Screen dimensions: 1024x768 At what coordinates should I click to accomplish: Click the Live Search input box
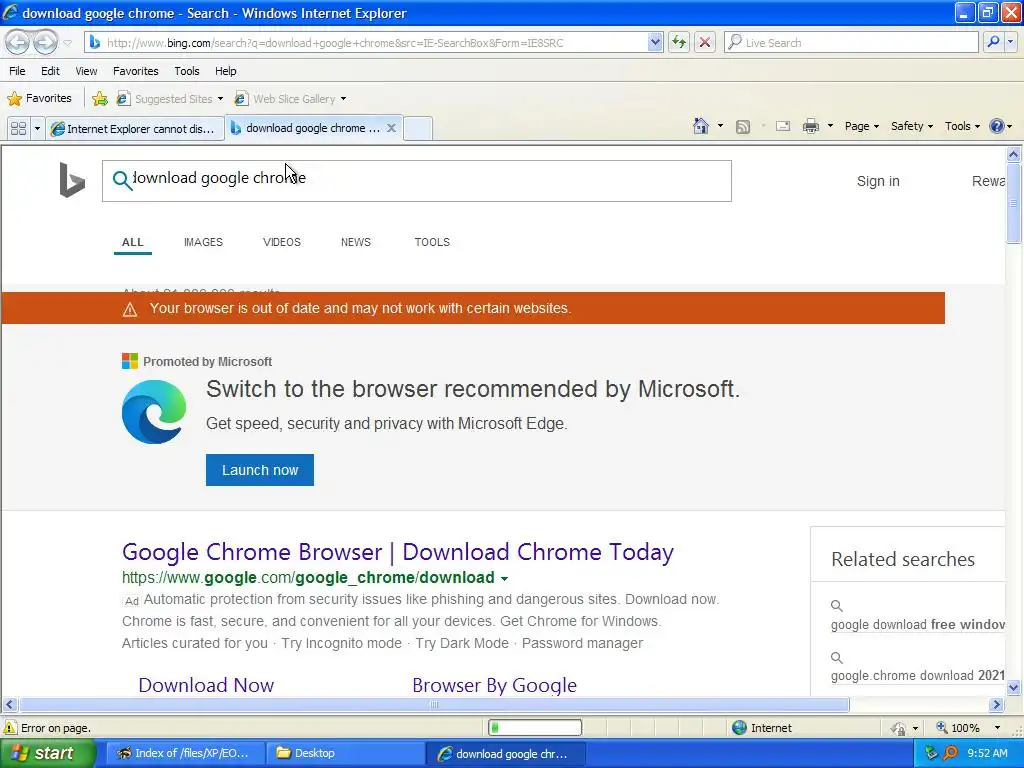(851, 42)
